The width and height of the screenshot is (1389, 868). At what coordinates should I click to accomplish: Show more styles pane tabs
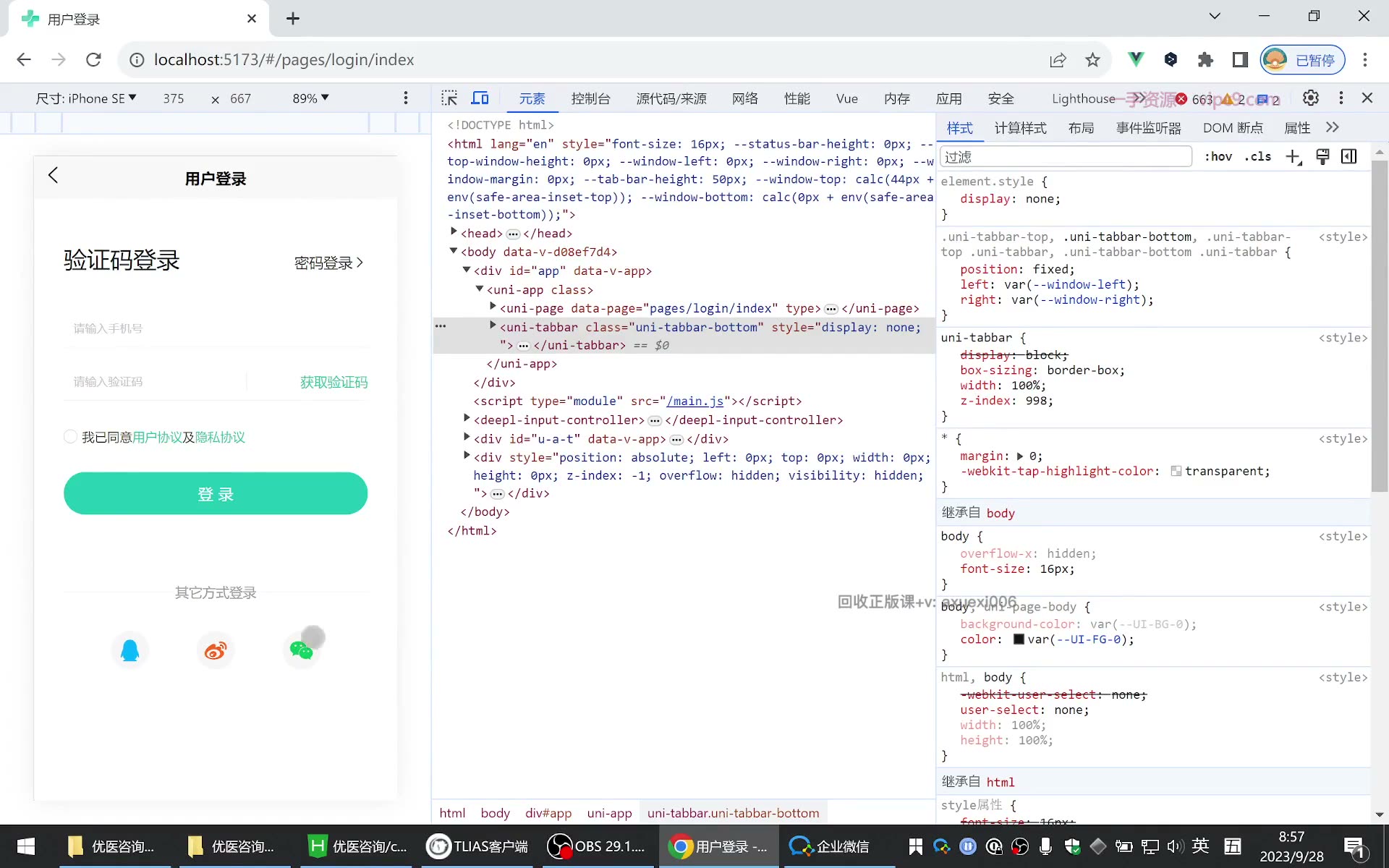[1333, 128]
